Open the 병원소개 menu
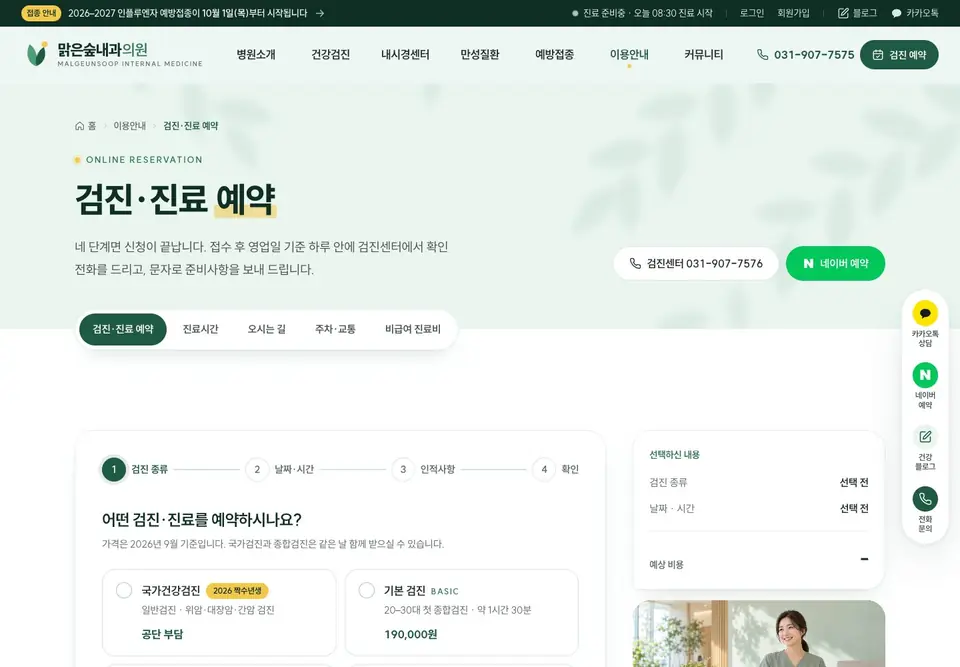The image size is (960, 667). [256, 55]
